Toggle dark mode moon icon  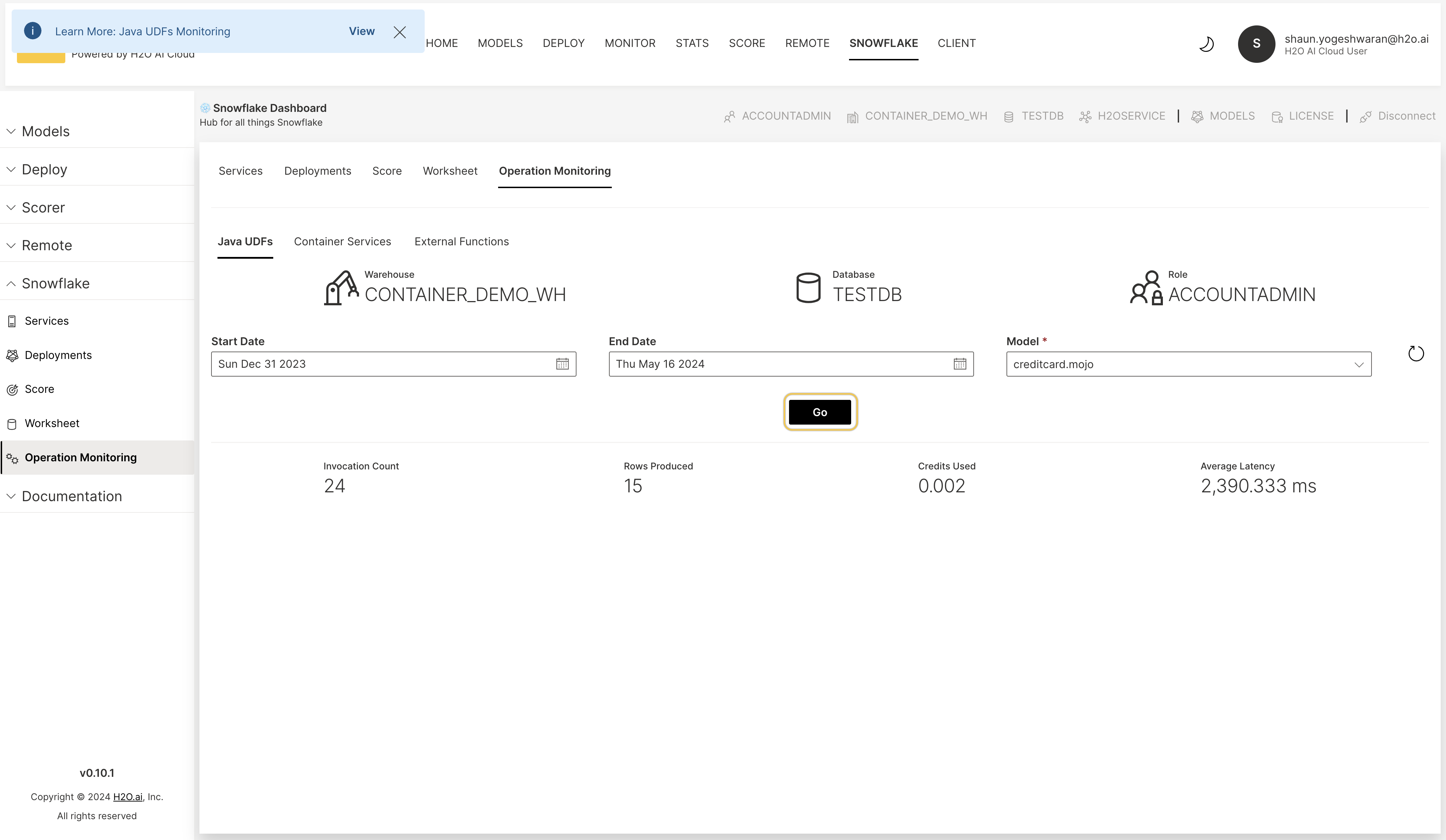click(x=1206, y=44)
